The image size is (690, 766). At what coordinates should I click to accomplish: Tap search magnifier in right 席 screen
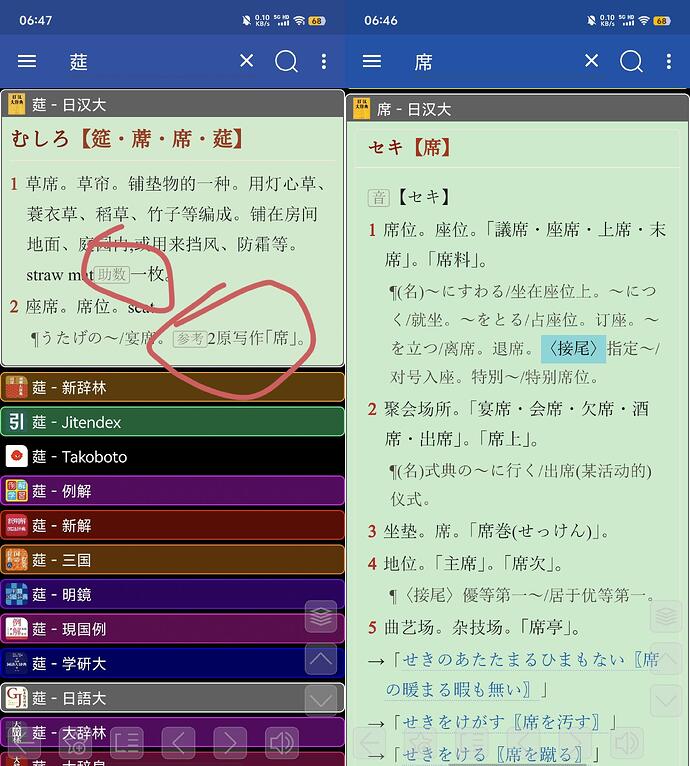click(631, 62)
